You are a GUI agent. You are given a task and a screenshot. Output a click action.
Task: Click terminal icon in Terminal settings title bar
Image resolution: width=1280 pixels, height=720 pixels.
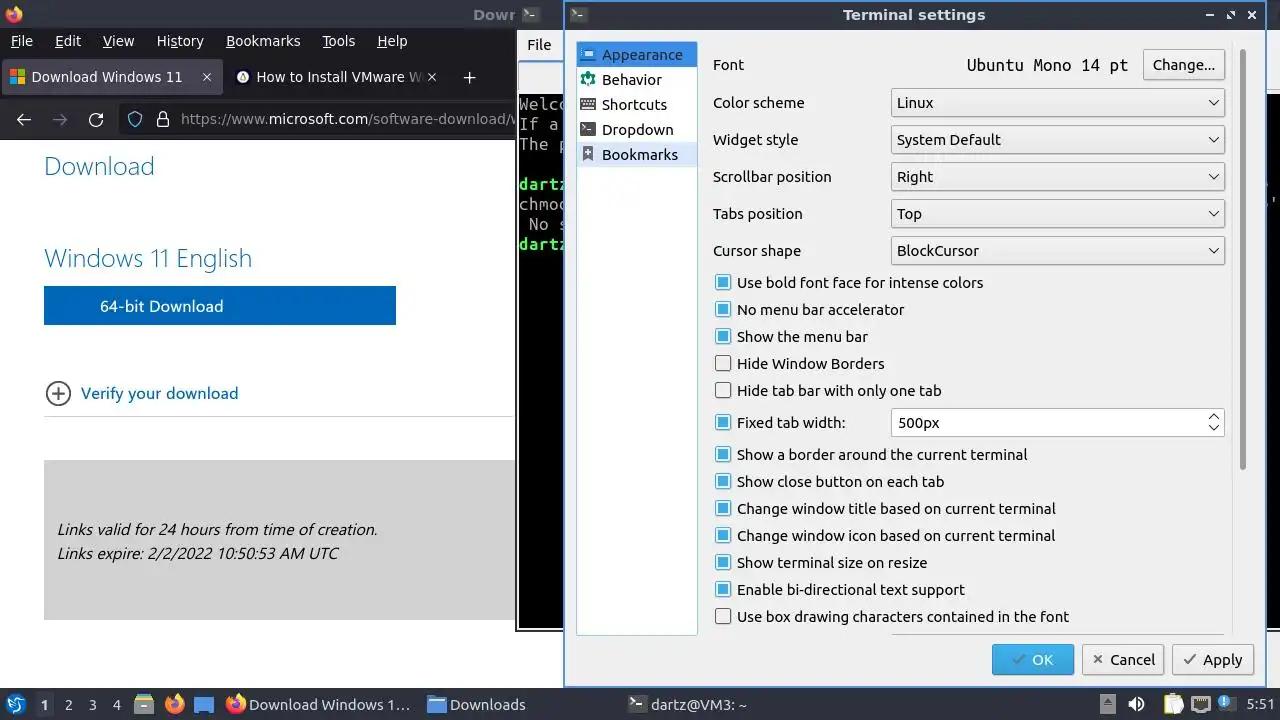click(578, 15)
